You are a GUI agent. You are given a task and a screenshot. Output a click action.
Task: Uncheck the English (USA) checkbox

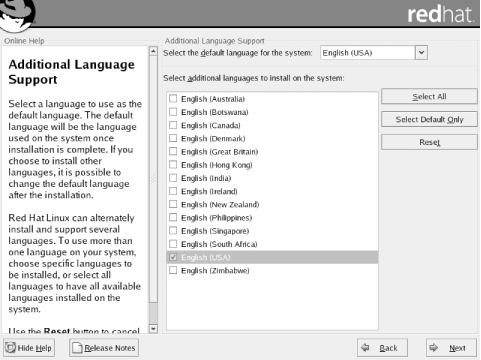coord(173,257)
